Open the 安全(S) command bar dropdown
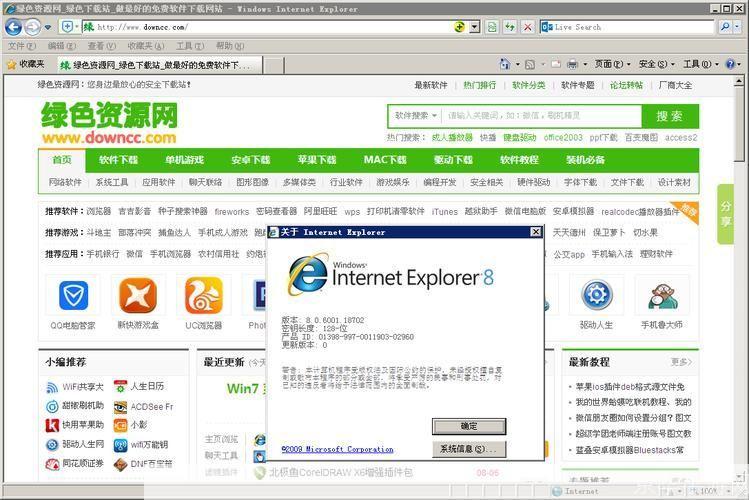 point(657,64)
